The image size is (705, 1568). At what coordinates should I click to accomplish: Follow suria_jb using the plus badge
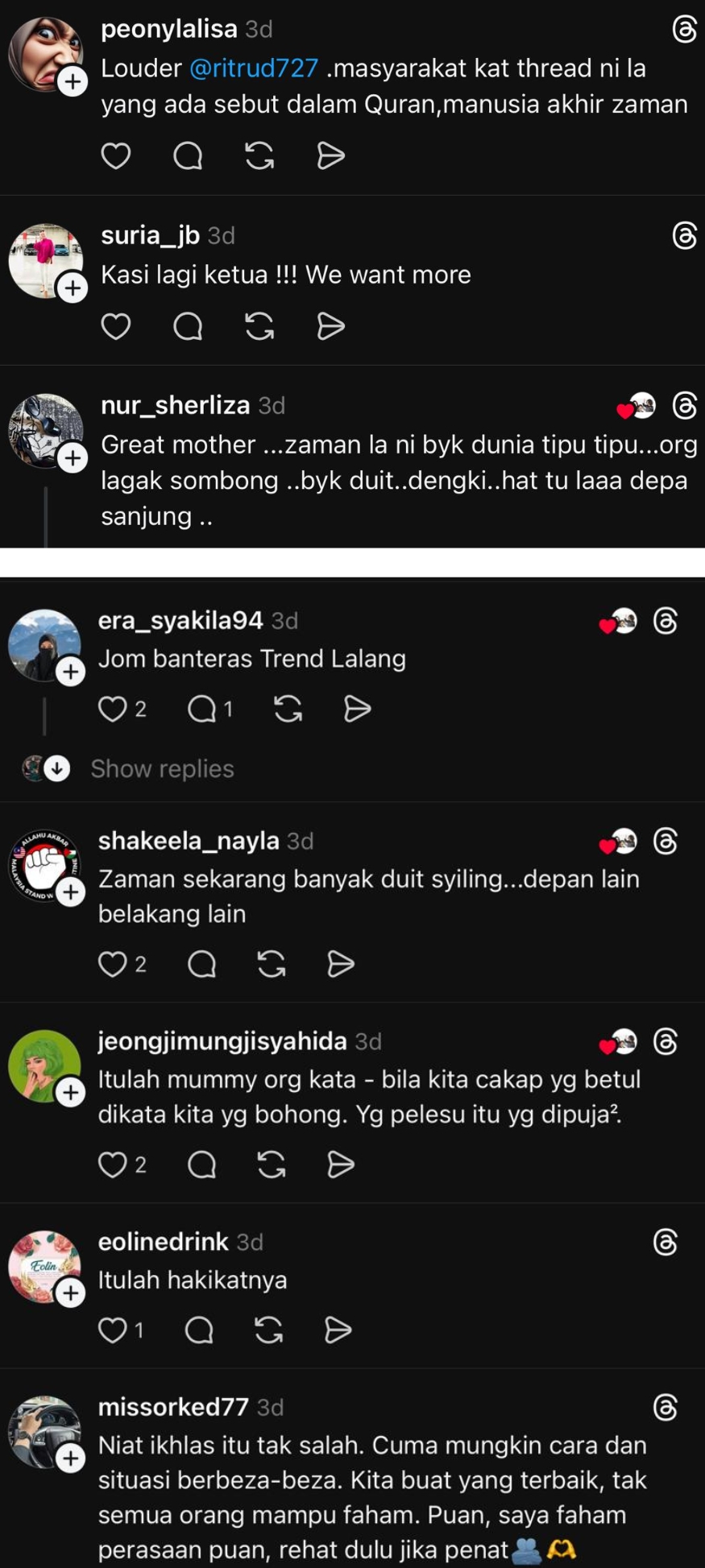(x=73, y=288)
